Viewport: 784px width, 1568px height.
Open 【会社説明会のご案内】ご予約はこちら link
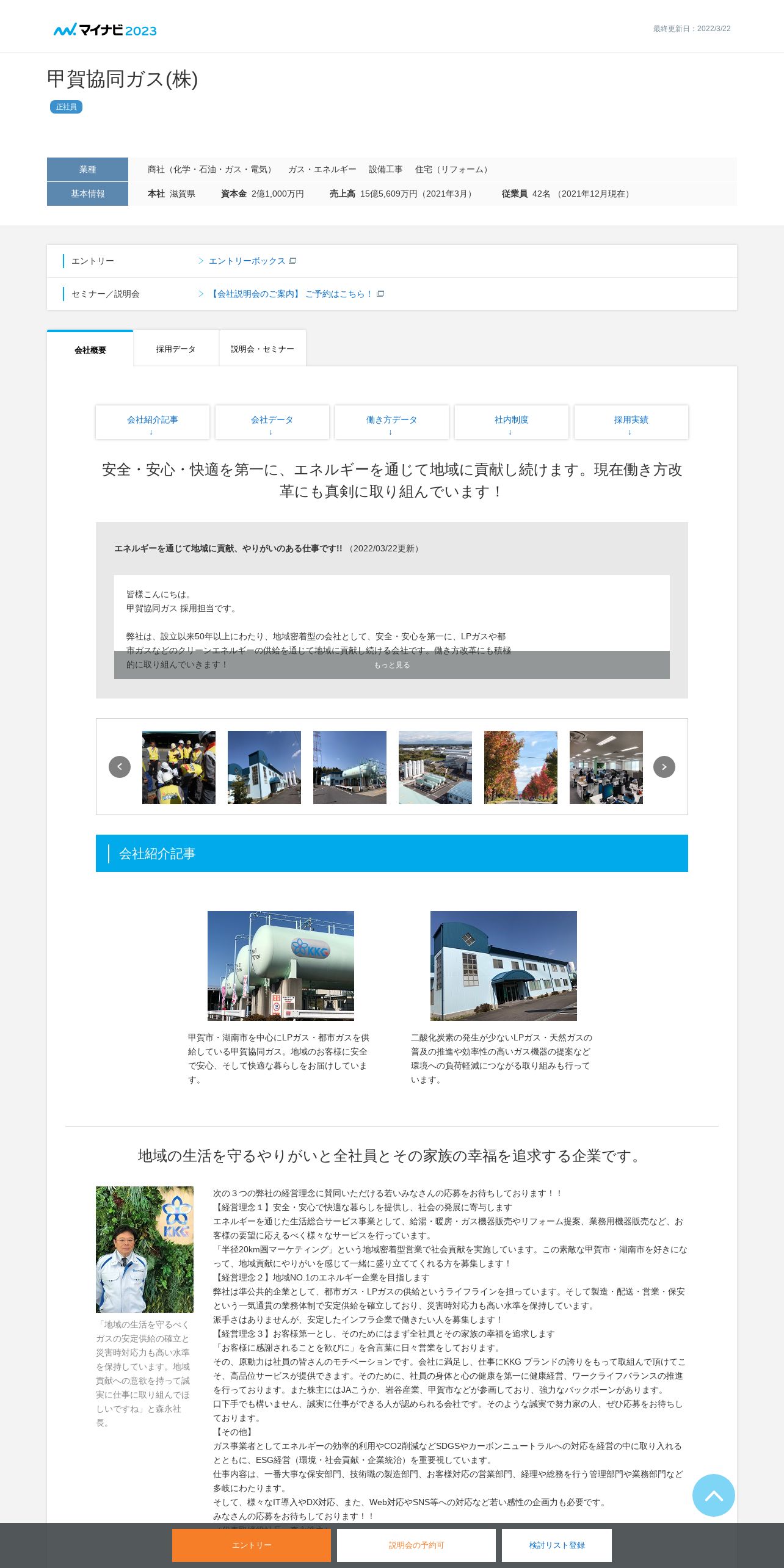pos(291,294)
